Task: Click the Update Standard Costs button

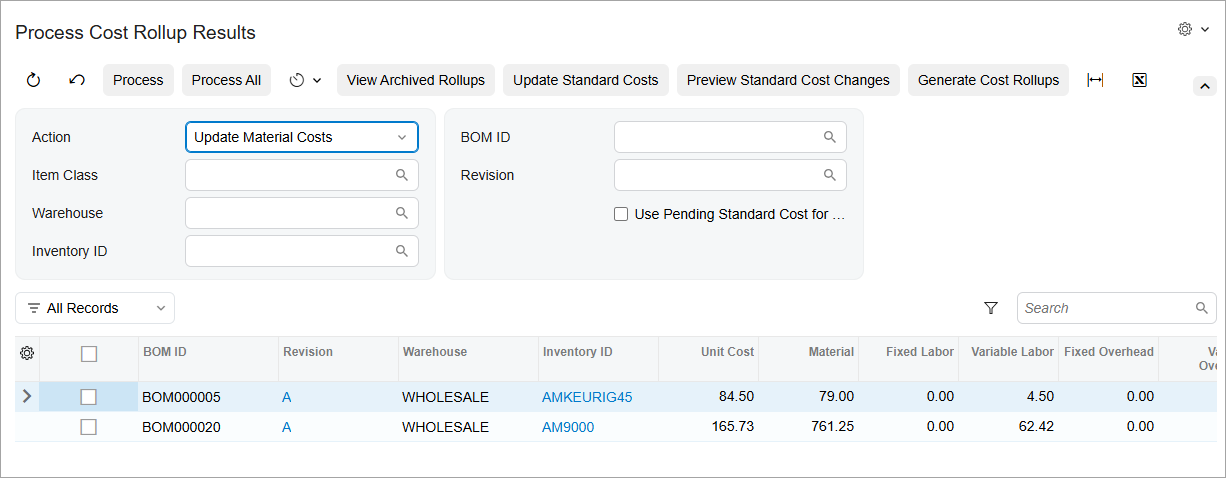Action: pyautogui.click(x=585, y=80)
